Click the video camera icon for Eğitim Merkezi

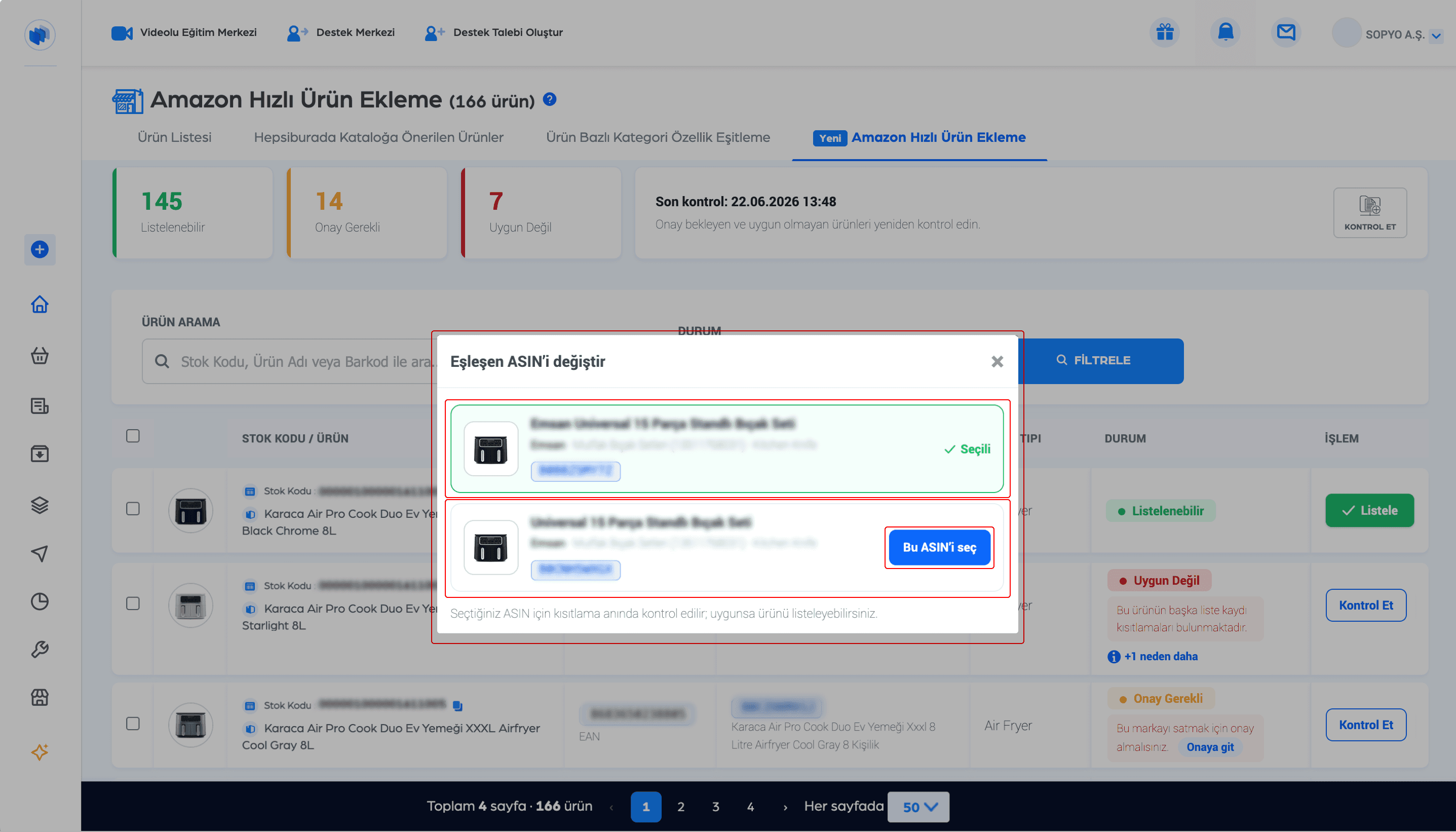point(122,33)
